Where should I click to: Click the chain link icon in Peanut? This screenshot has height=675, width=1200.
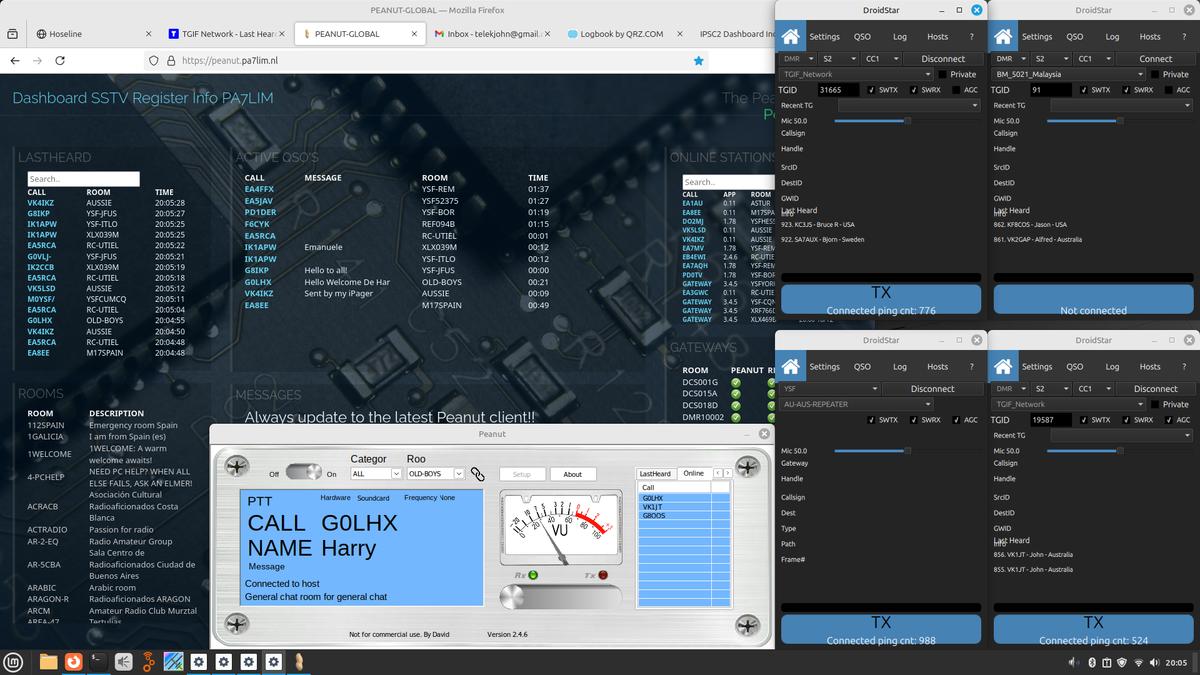(478, 474)
